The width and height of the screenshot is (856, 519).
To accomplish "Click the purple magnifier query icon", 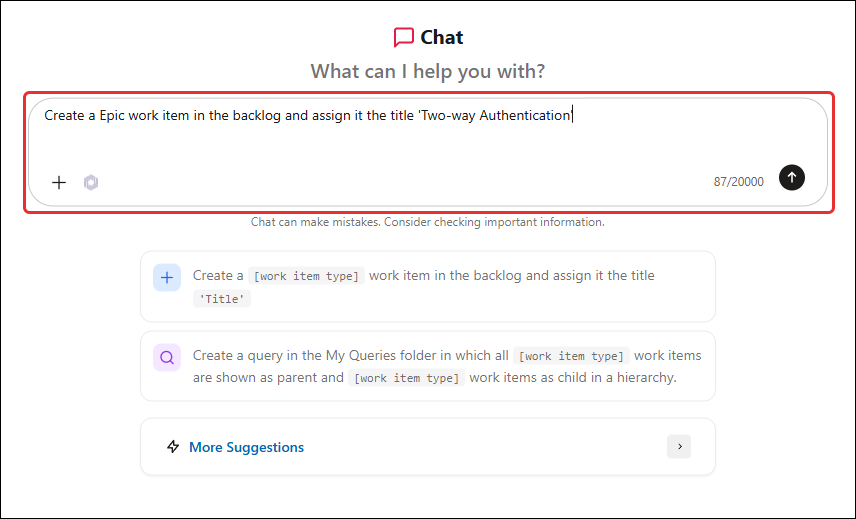I will (x=167, y=357).
